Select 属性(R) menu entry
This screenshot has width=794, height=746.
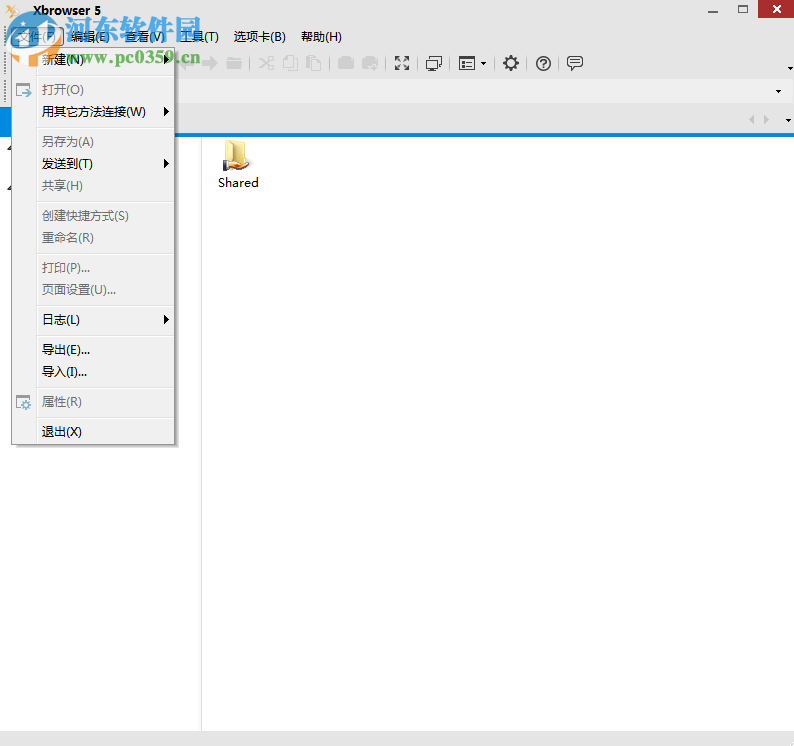pos(105,402)
